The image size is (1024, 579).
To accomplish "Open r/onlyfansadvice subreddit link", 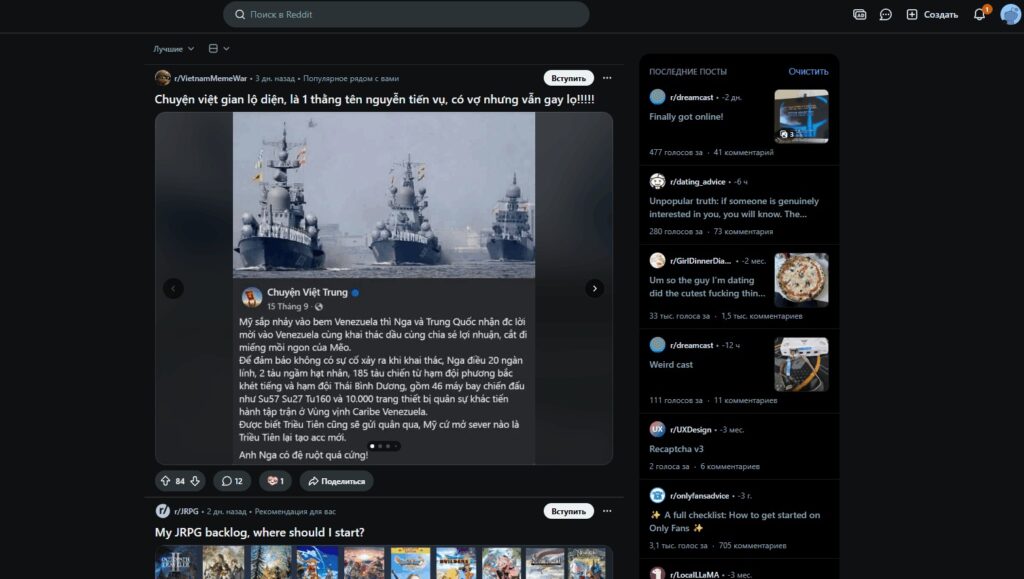I will click(699, 496).
